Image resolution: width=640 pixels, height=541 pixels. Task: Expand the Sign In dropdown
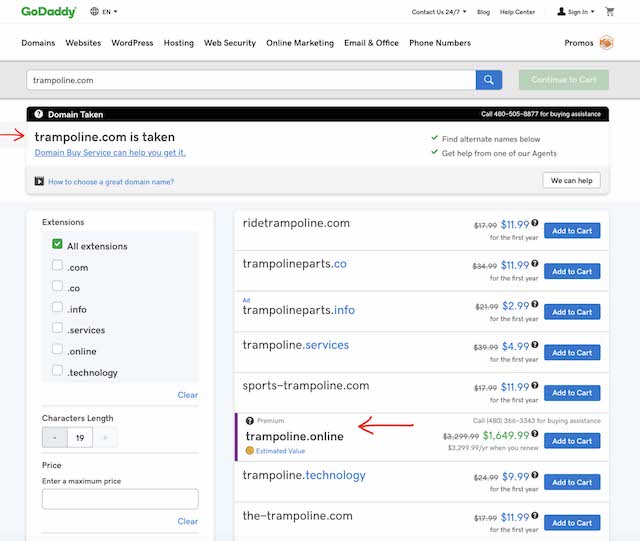click(576, 12)
